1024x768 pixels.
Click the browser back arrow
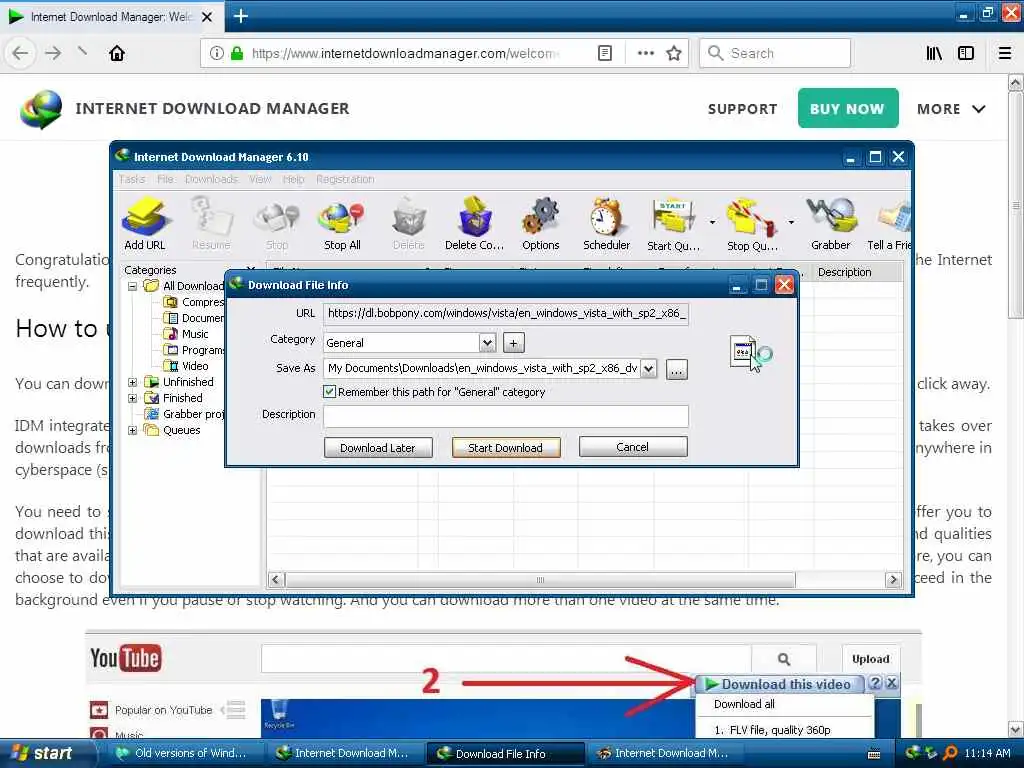coord(20,53)
